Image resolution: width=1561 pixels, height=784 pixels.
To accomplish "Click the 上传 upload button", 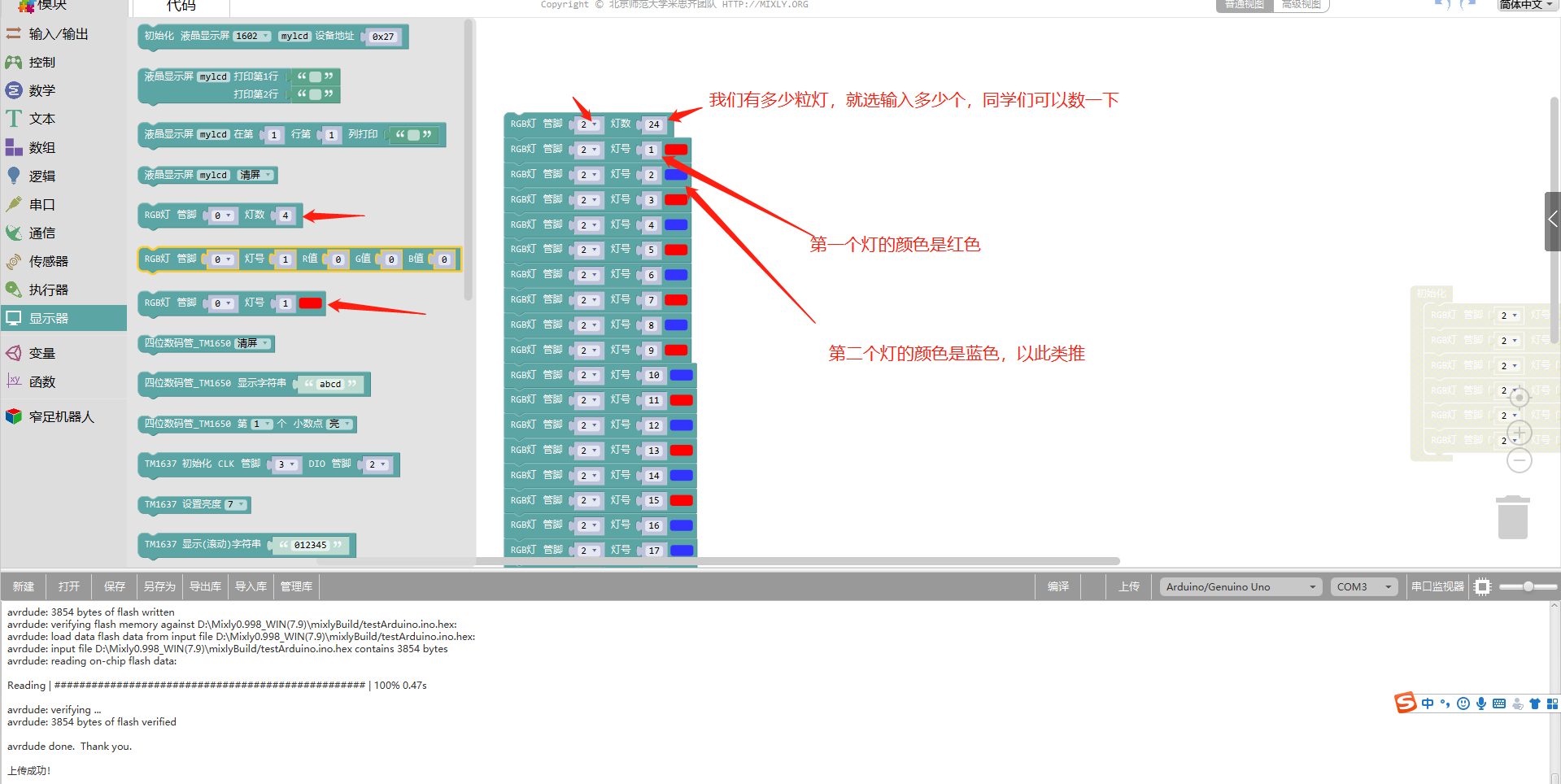I will [1128, 586].
